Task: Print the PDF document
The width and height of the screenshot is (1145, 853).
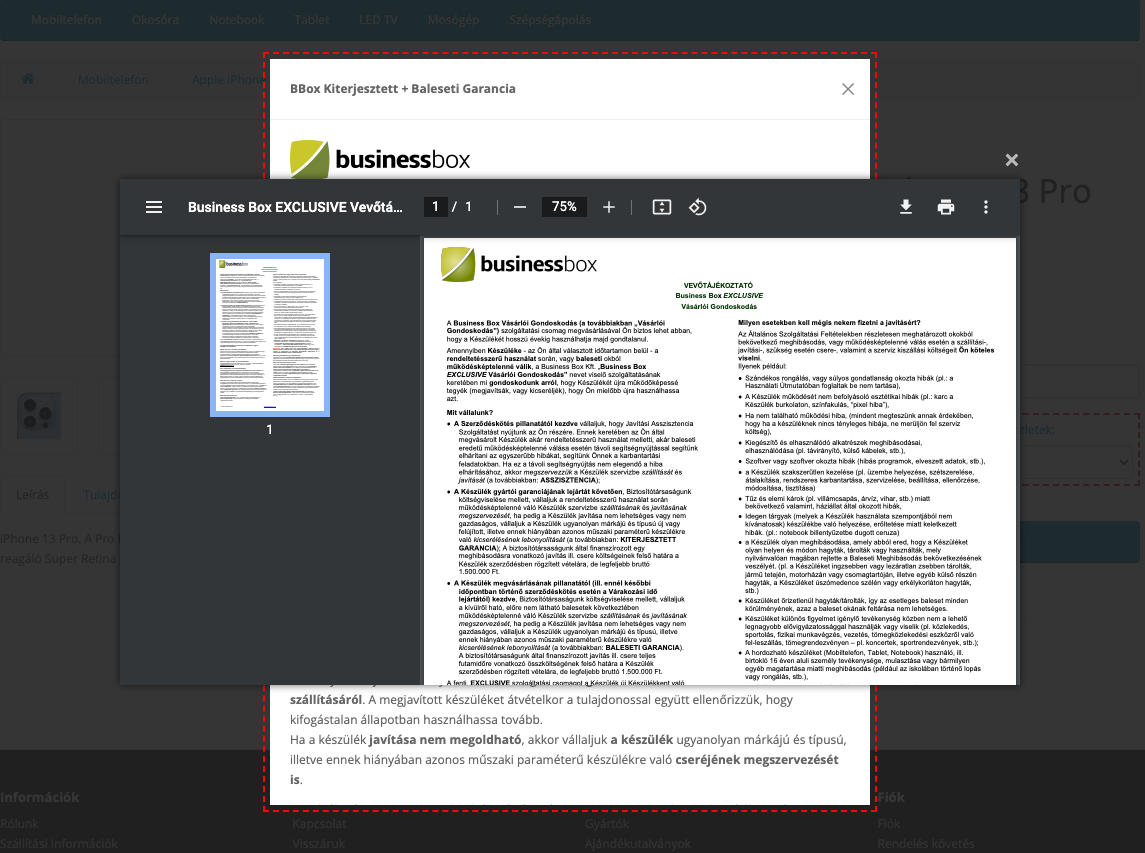Action: coord(946,207)
